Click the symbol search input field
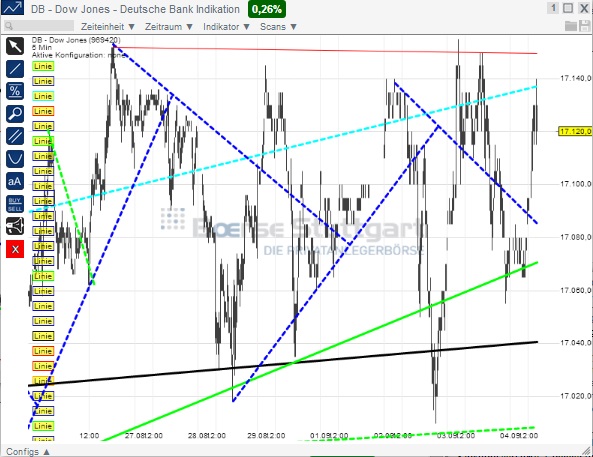The width and height of the screenshot is (593, 457). coord(39,26)
